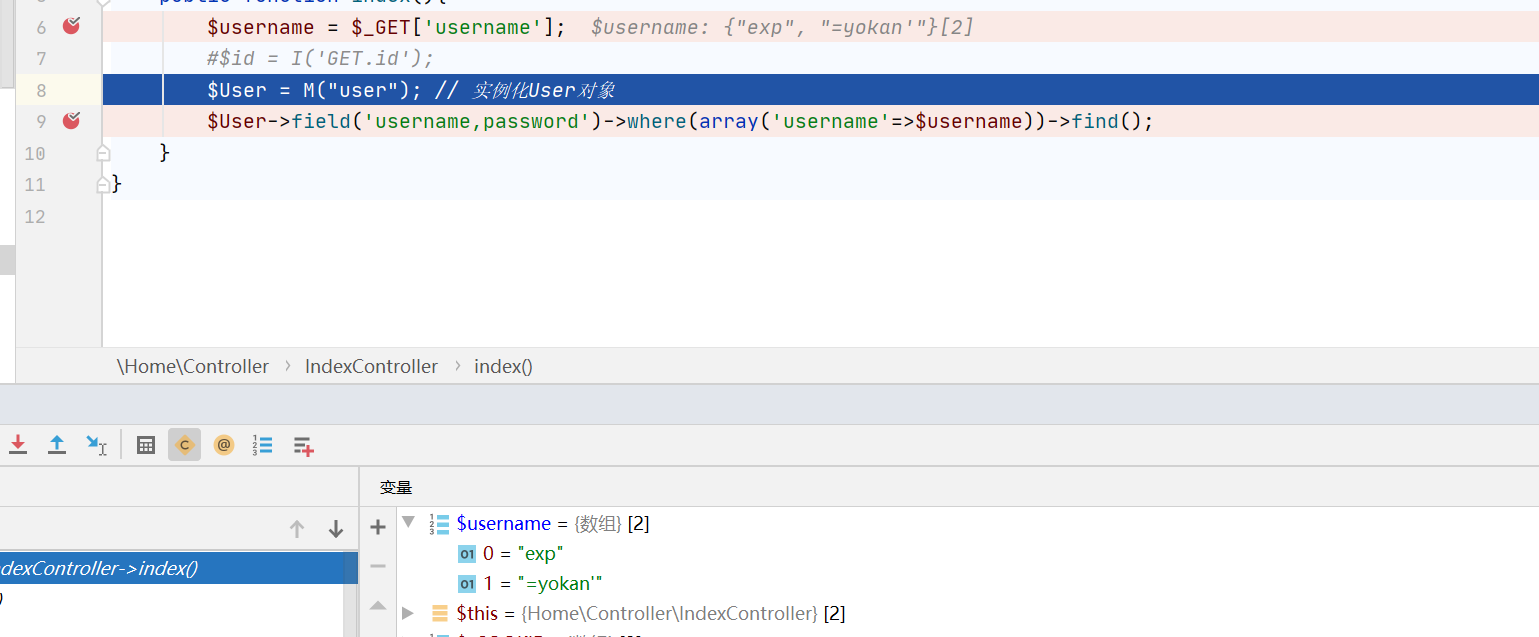Click \Home\Controller in breadcrumb bar
The image size is (1539, 637).
(x=193, y=367)
